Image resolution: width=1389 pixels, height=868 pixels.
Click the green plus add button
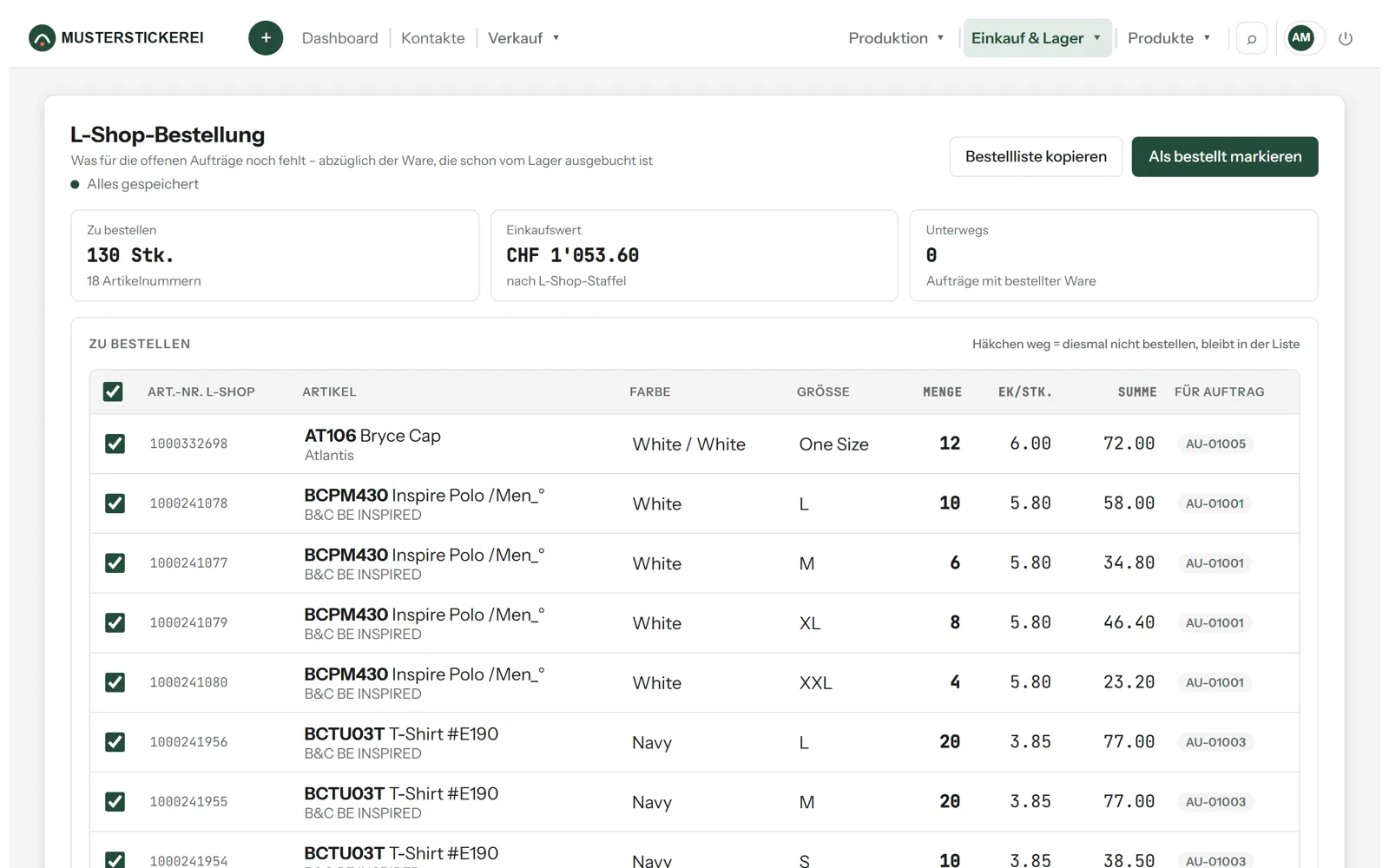(x=266, y=38)
